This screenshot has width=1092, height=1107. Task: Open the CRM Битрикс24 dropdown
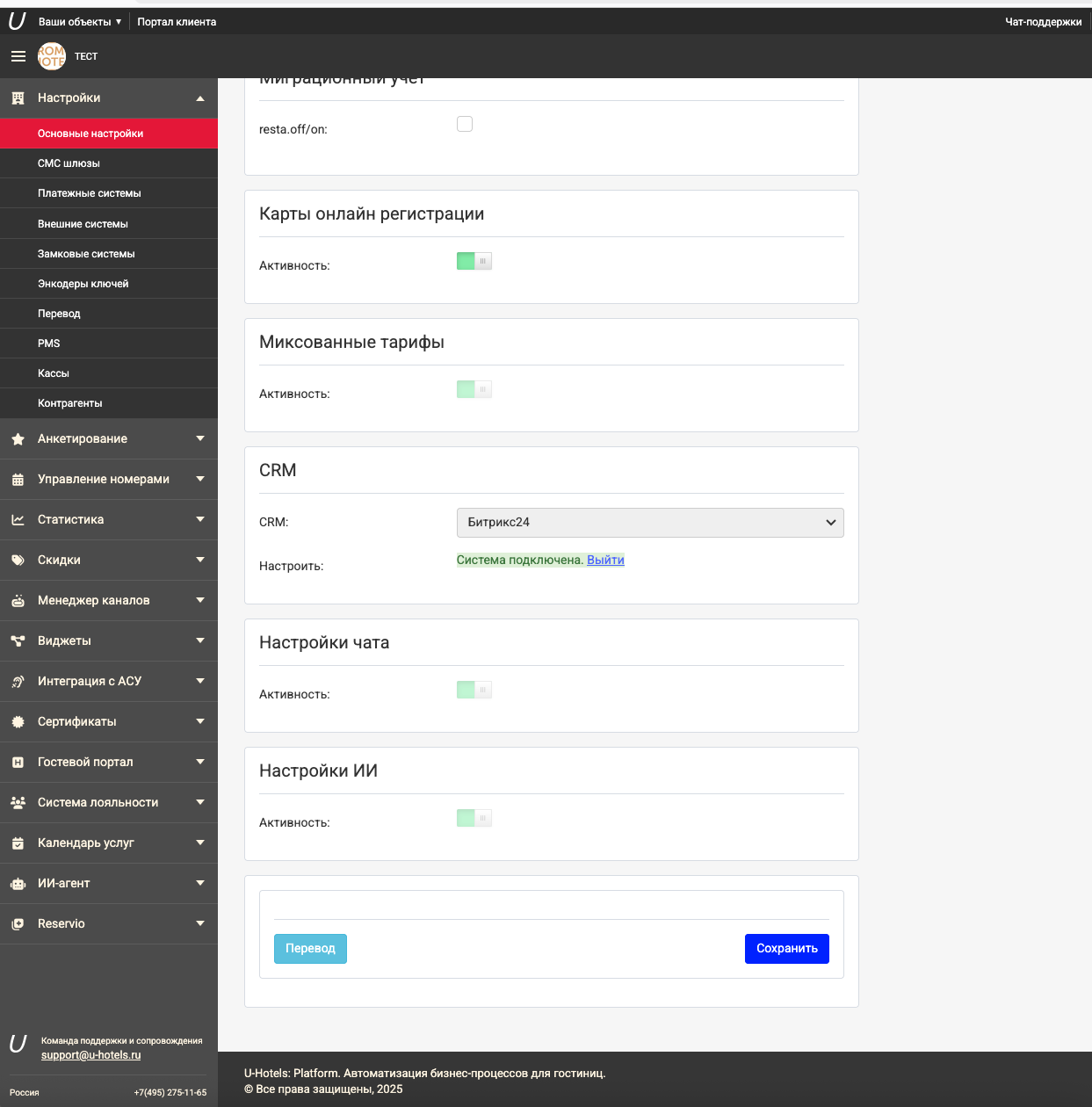650,523
